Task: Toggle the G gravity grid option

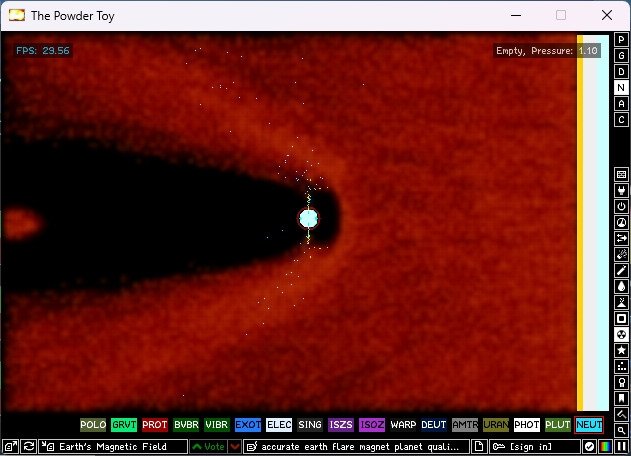Action: (621, 56)
